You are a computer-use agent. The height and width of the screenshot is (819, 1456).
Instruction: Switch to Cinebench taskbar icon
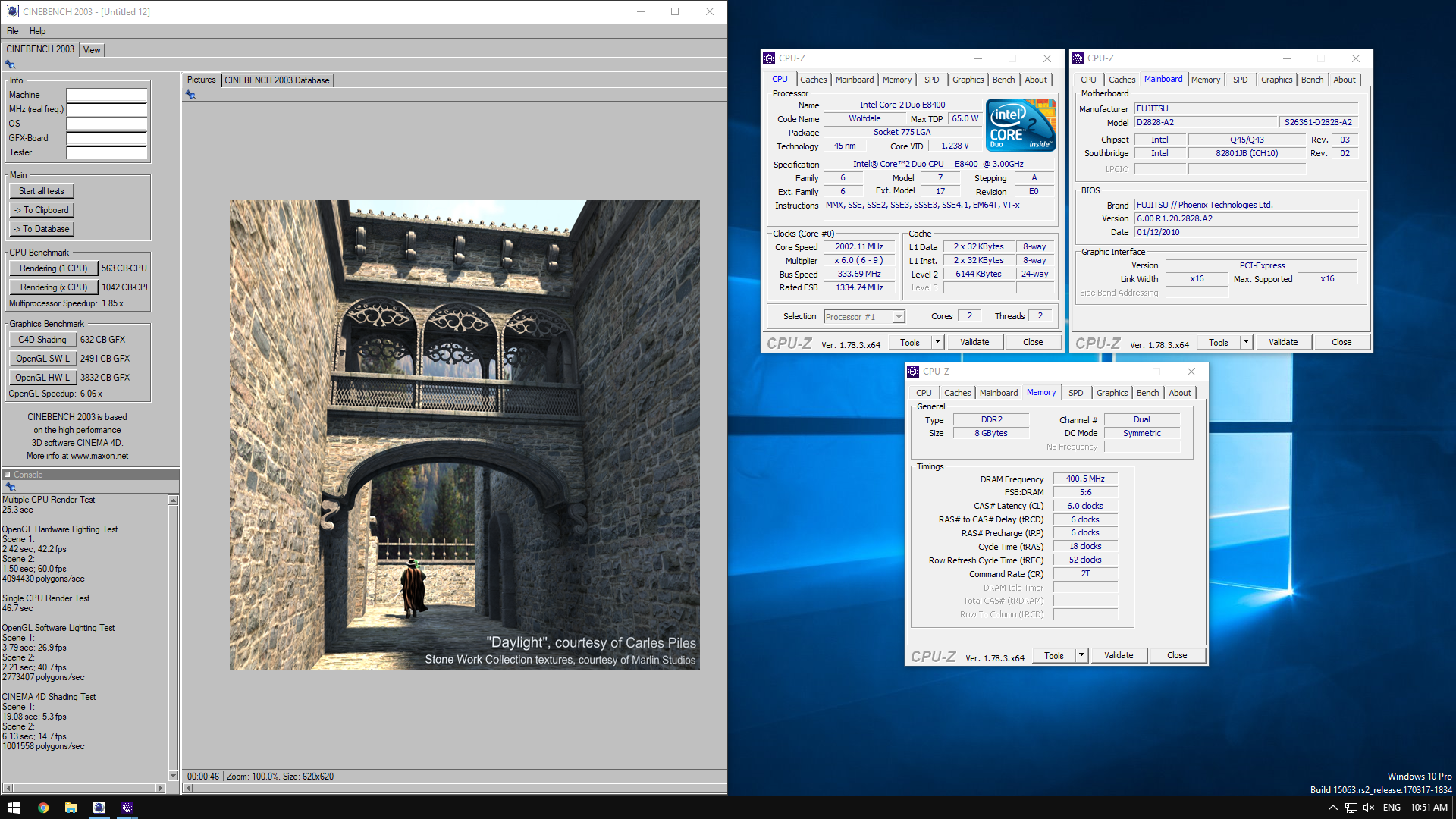[99, 808]
